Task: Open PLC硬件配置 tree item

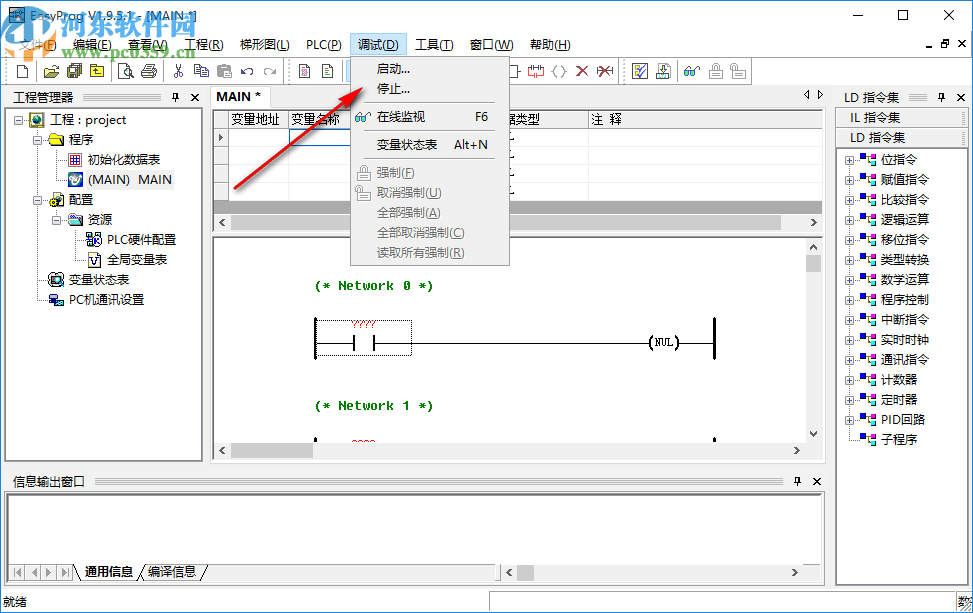Action: pyautogui.click(x=141, y=239)
